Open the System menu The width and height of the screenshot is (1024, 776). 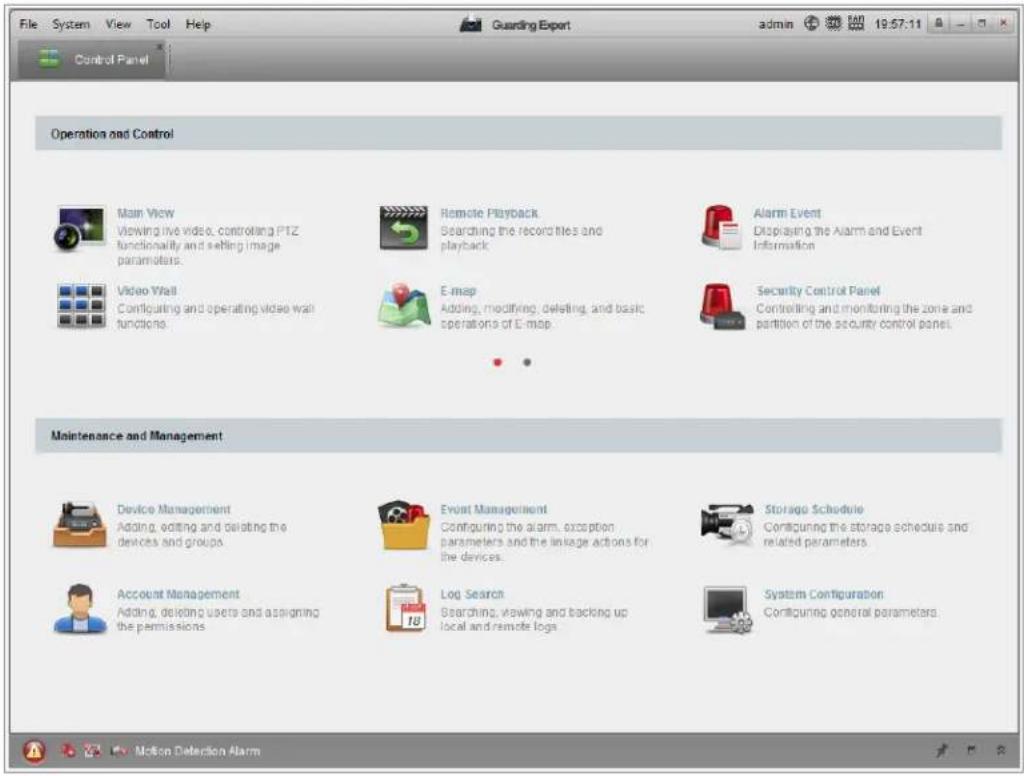coord(71,24)
